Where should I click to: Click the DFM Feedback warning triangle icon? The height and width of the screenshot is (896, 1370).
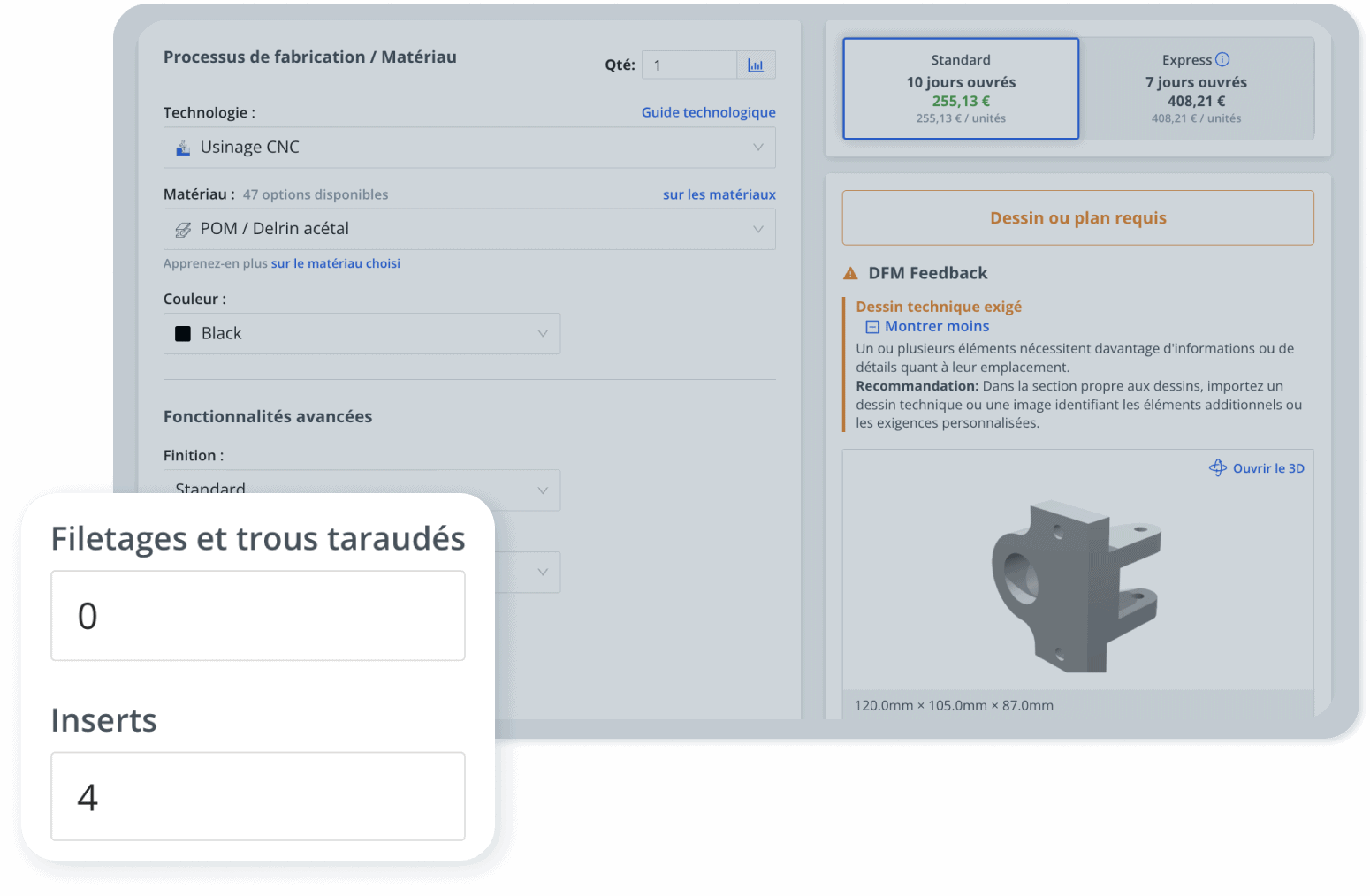point(850,274)
